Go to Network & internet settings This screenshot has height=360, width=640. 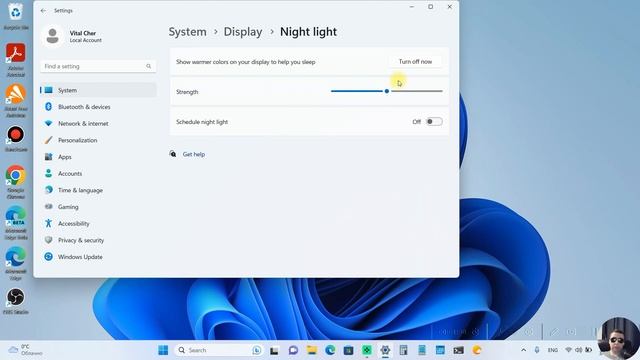coord(98,123)
